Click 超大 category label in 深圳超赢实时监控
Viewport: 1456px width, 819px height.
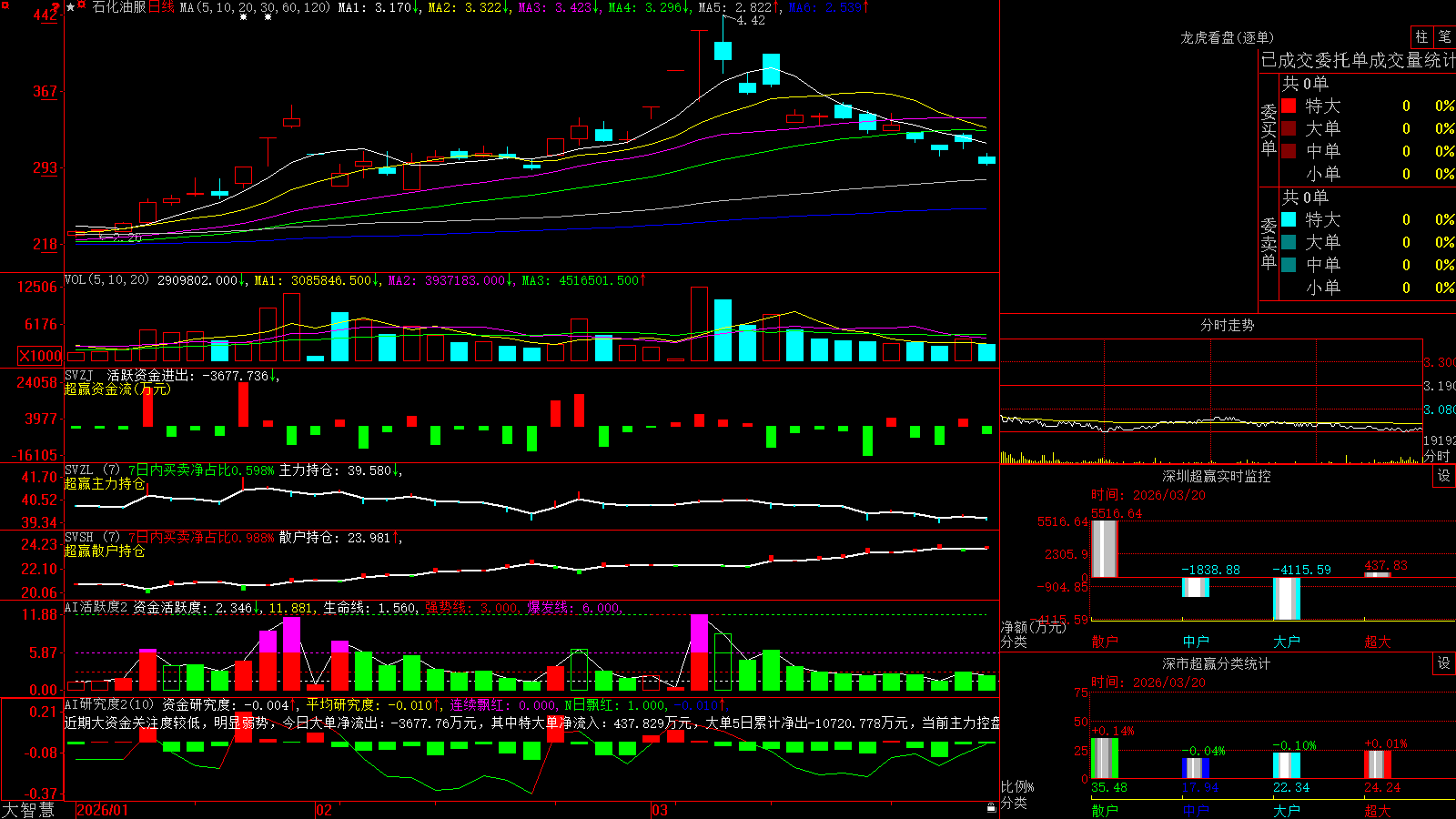click(1378, 642)
